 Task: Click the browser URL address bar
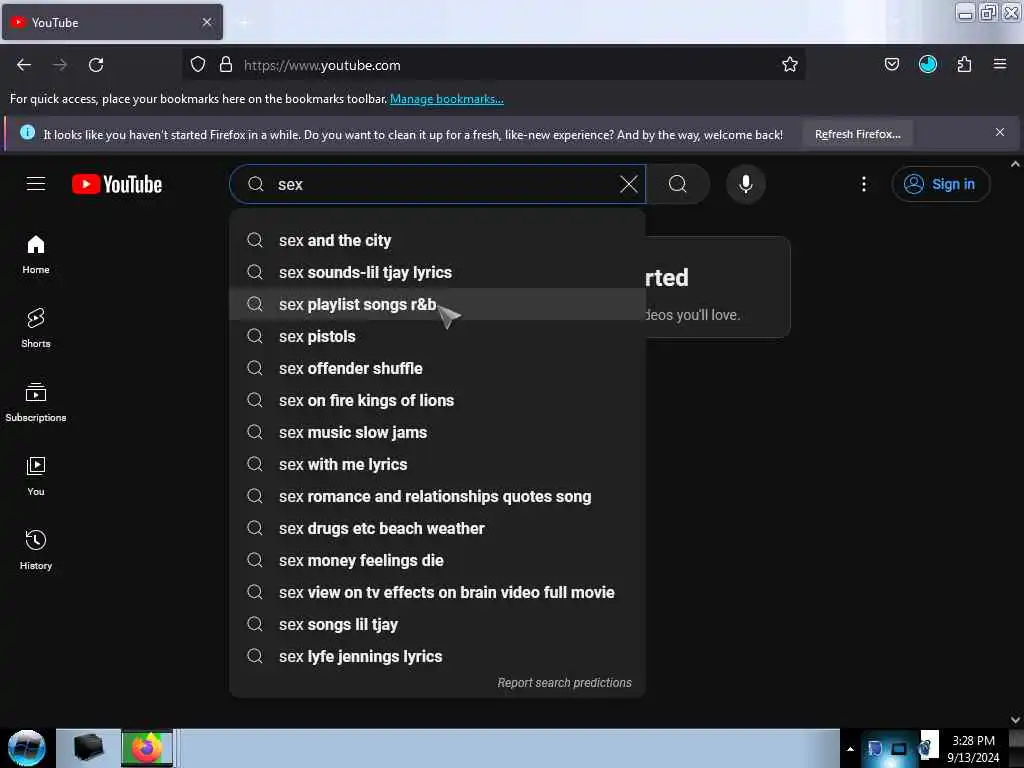(x=493, y=65)
